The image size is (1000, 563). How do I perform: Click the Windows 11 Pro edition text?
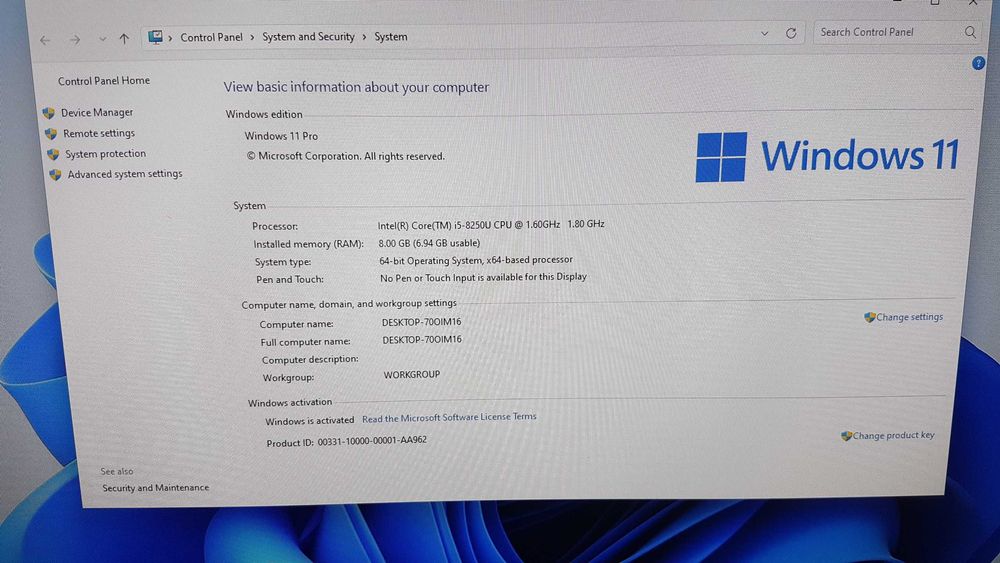(x=281, y=136)
